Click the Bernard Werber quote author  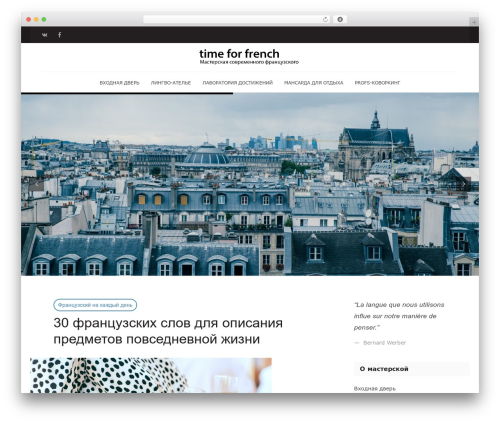(384, 343)
